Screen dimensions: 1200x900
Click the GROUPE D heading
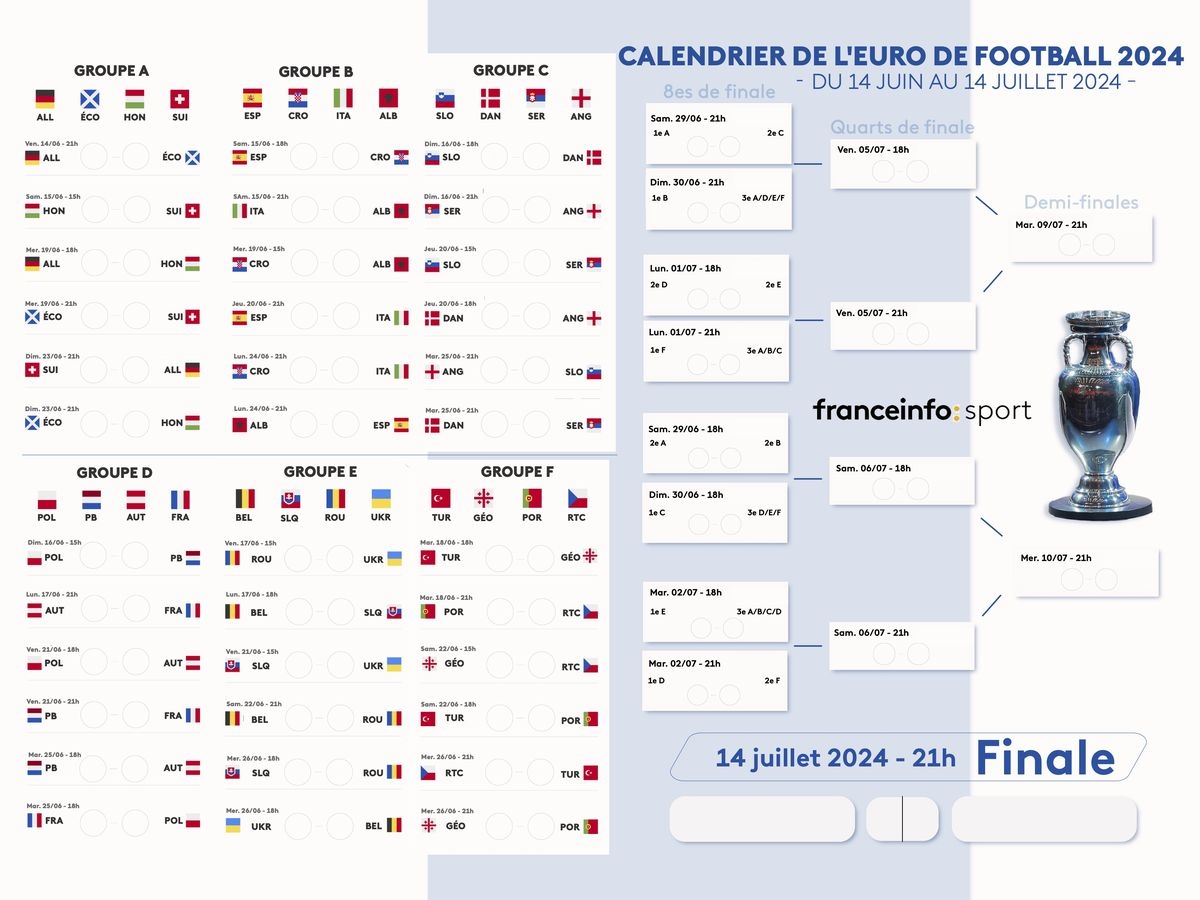115,473
